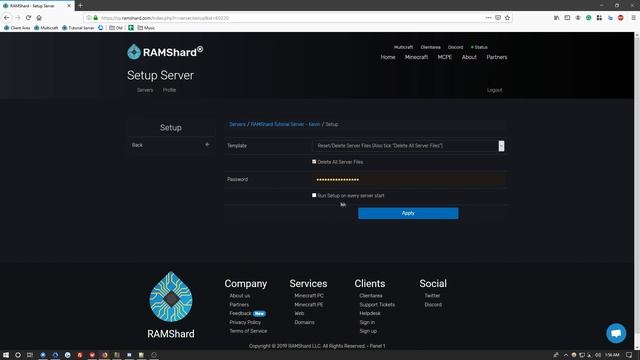This screenshot has height=360, width=640.
Task: Open the Helpdesk footer link
Action: pyautogui.click(x=370, y=313)
